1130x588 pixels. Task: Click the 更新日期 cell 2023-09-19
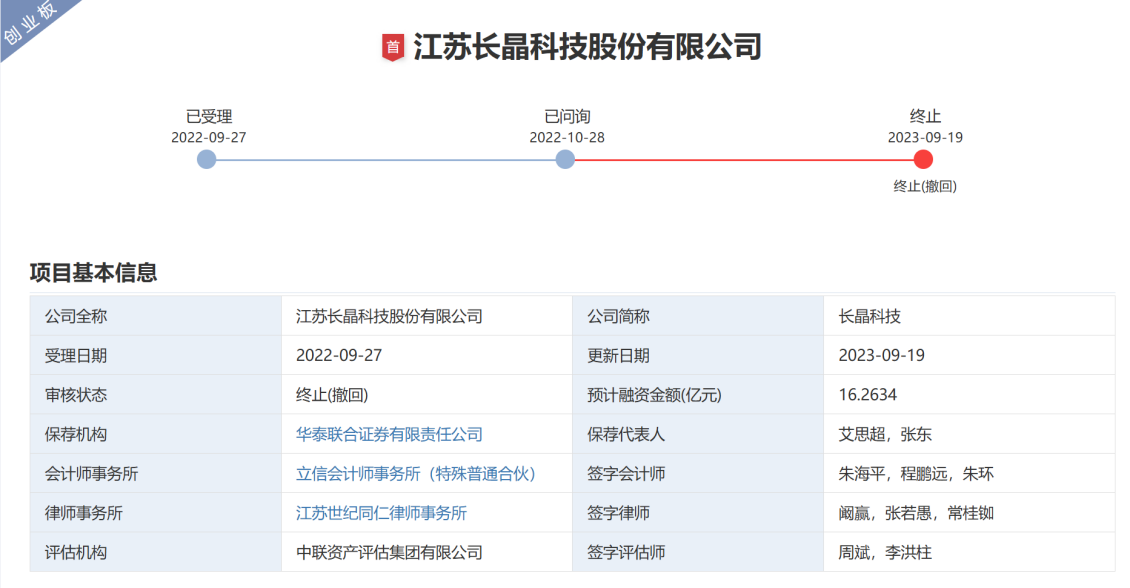(x=881, y=354)
